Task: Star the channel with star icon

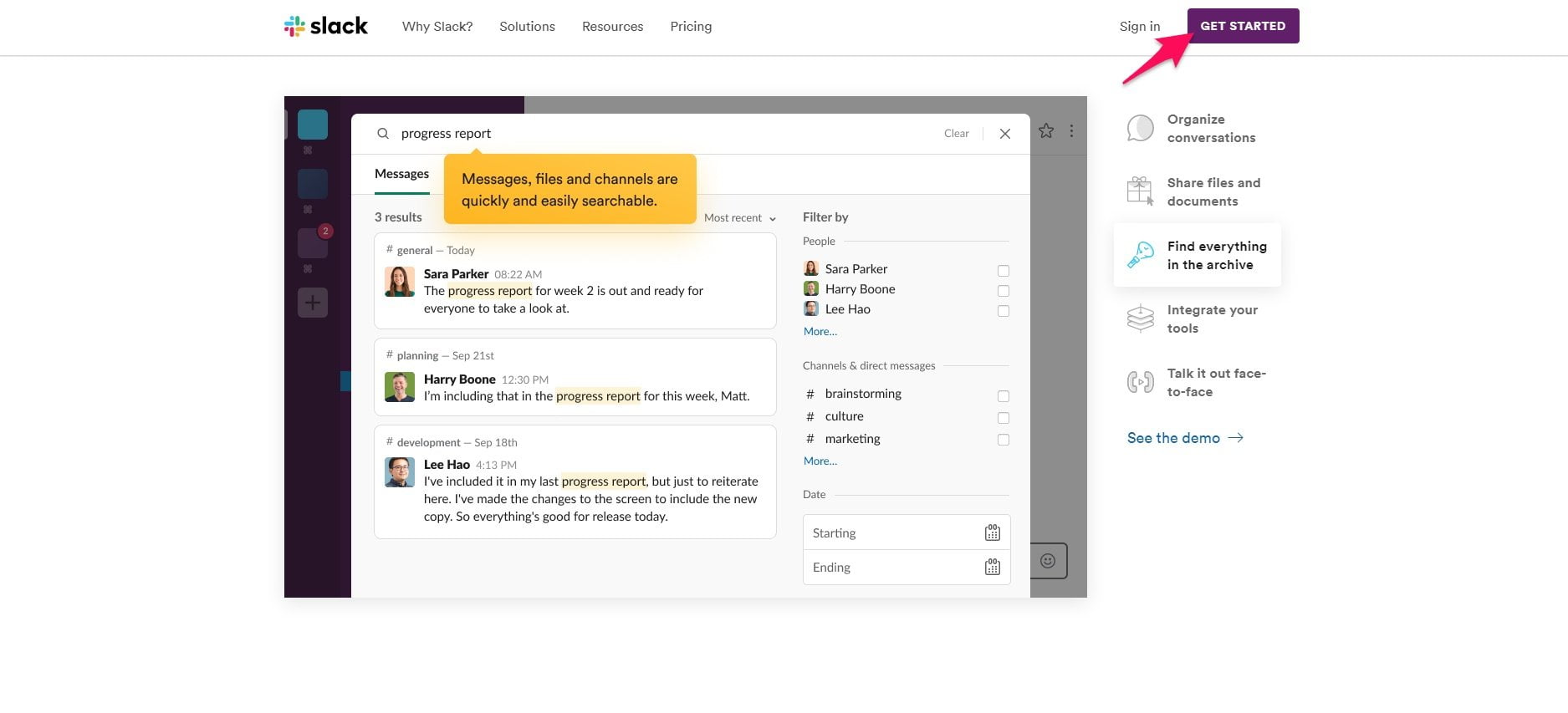Action: click(x=1046, y=131)
